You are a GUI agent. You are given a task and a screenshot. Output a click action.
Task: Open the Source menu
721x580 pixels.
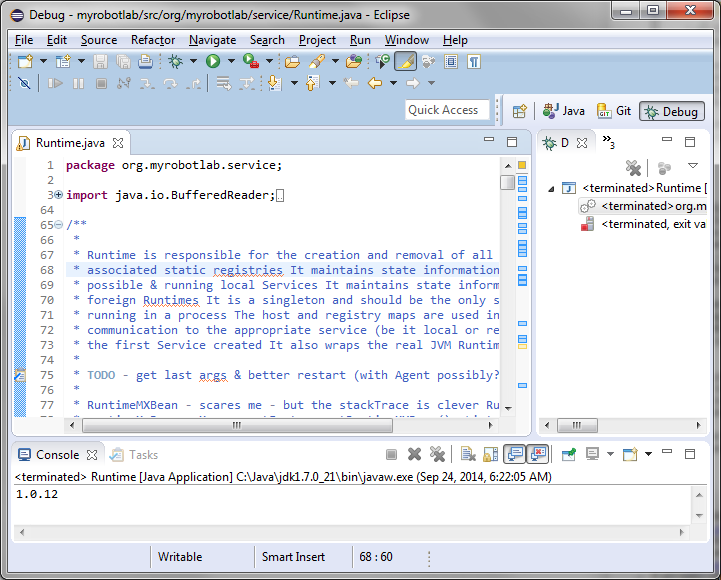(99, 40)
